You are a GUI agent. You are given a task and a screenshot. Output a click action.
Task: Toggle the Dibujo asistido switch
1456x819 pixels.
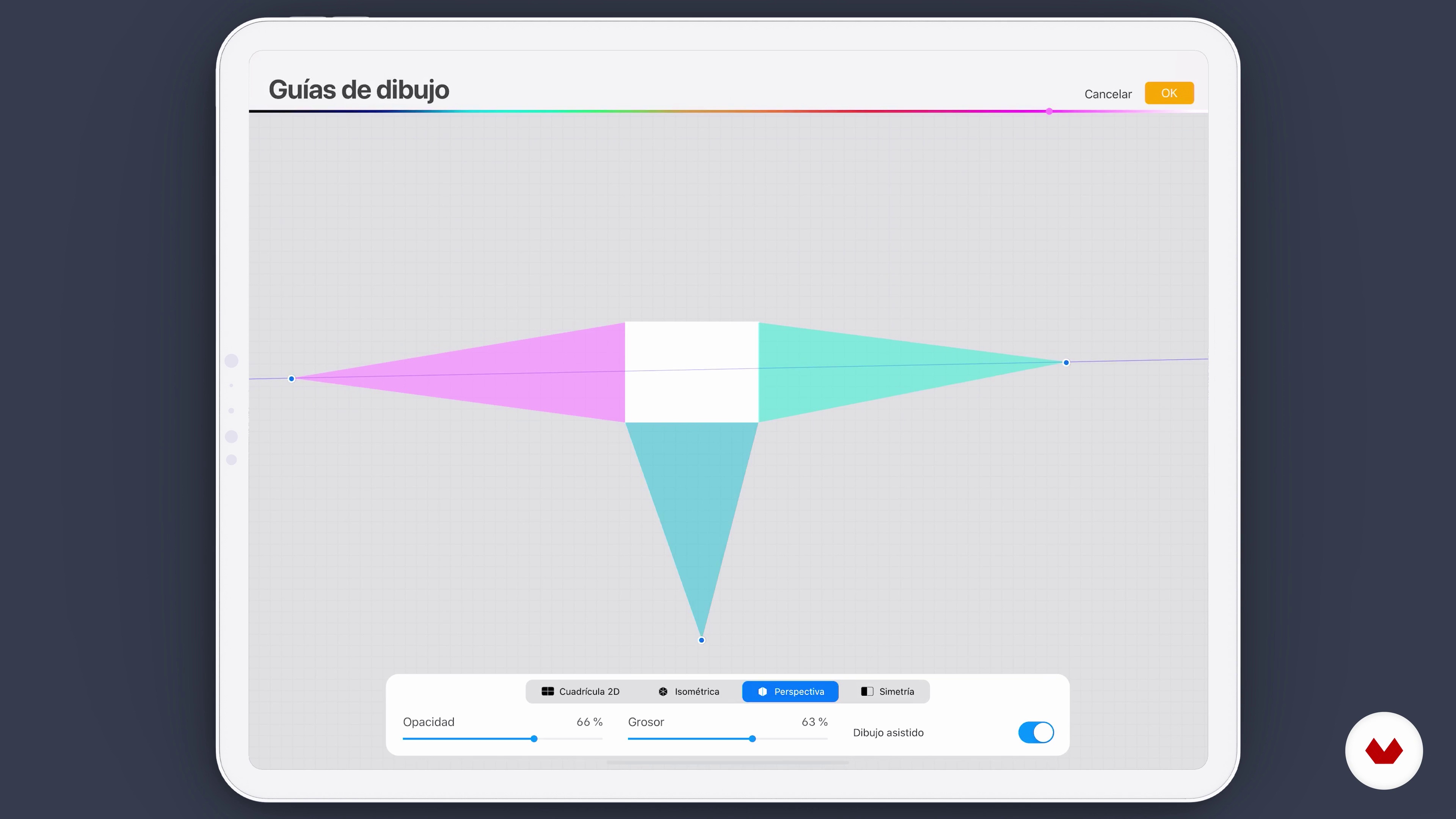coord(1036,733)
